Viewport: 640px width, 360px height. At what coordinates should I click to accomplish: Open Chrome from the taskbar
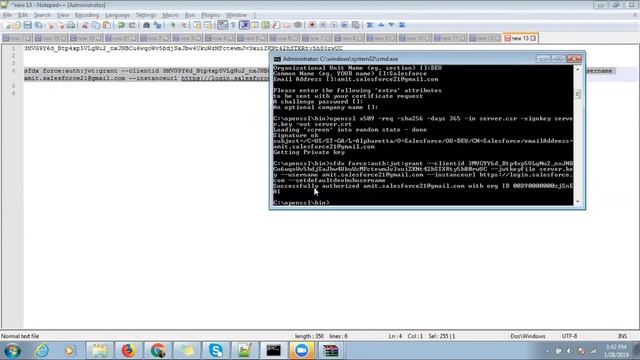click(158, 351)
